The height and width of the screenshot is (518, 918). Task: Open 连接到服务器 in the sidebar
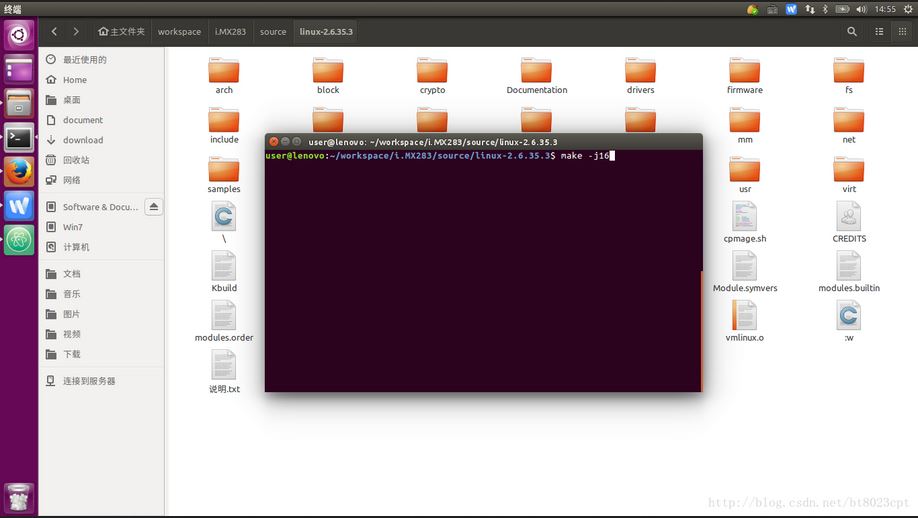[x=101, y=381]
